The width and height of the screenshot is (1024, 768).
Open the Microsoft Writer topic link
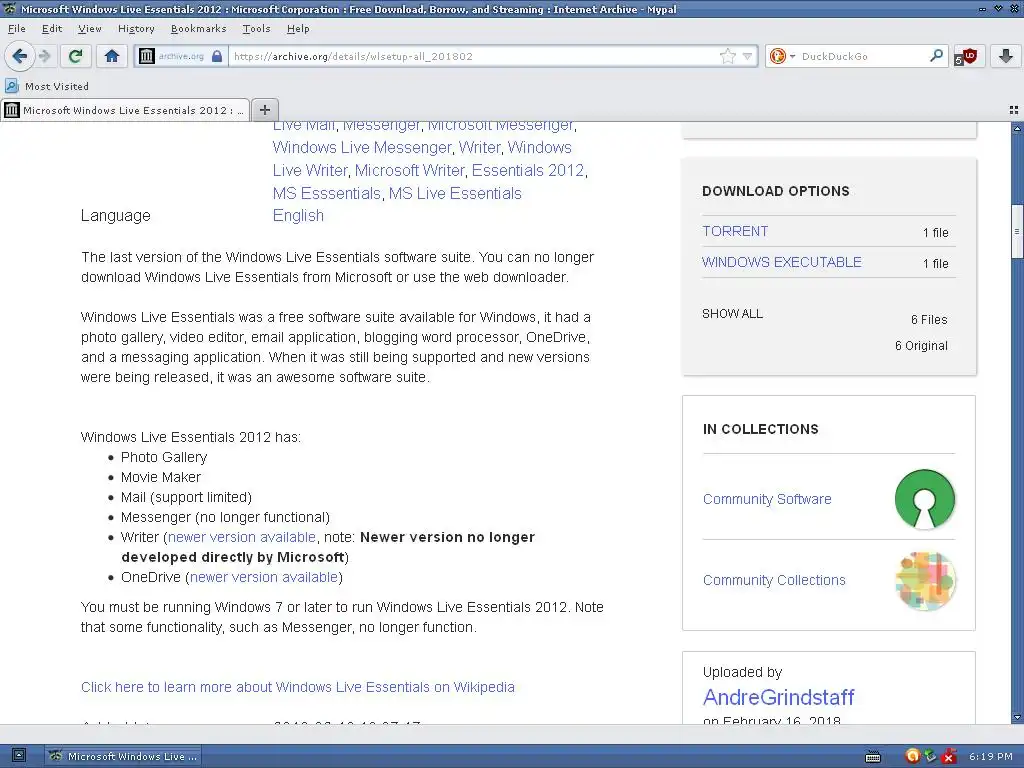pyautogui.click(x=409, y=170)
